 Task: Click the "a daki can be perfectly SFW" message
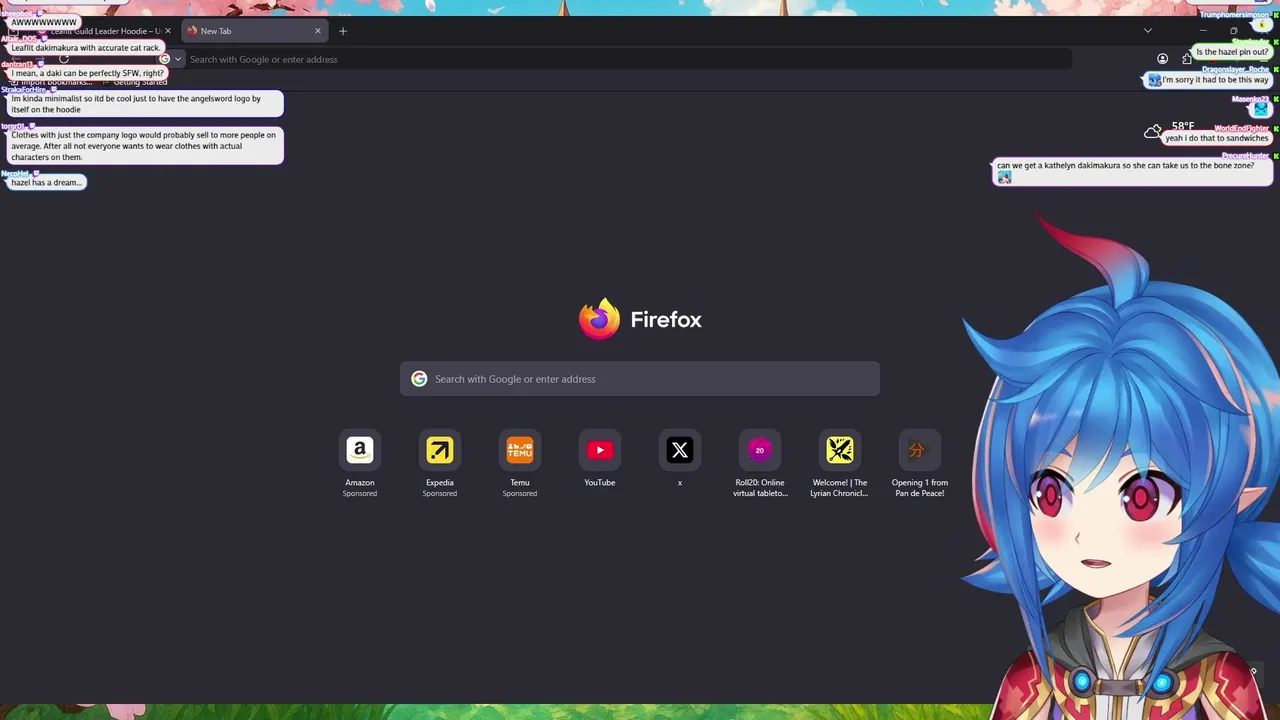(x=87, y=73)
